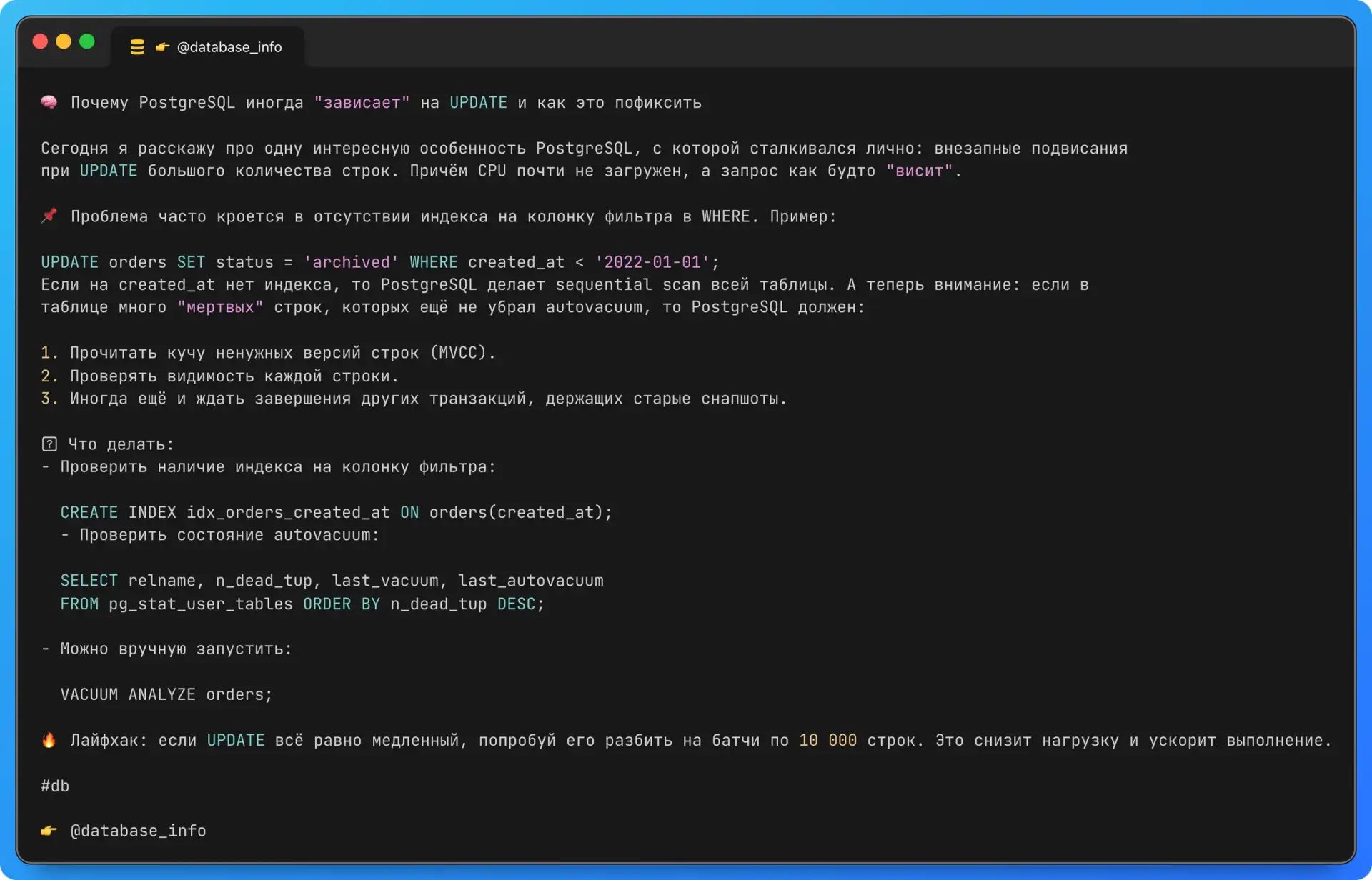This screenshot has height=880, width=1372.
Task: Click list item '2. Проверять видимость каждой строки'
Action: click(x=219, y=376)
